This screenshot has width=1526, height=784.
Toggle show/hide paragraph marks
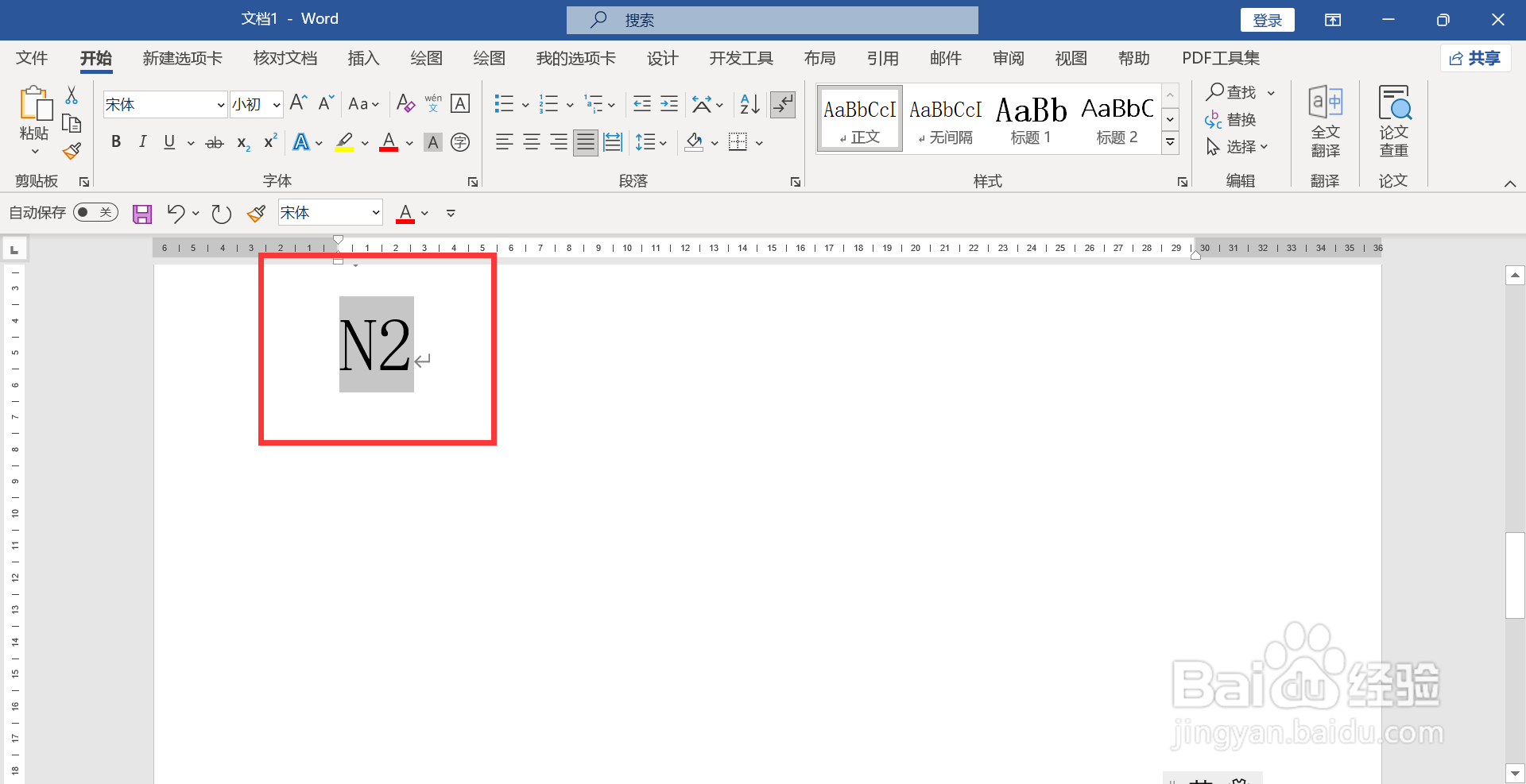point(783,104)
